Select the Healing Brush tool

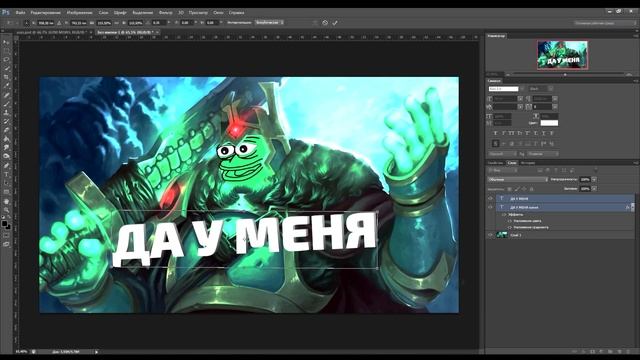pyautogui.click(x=6, y=95)
